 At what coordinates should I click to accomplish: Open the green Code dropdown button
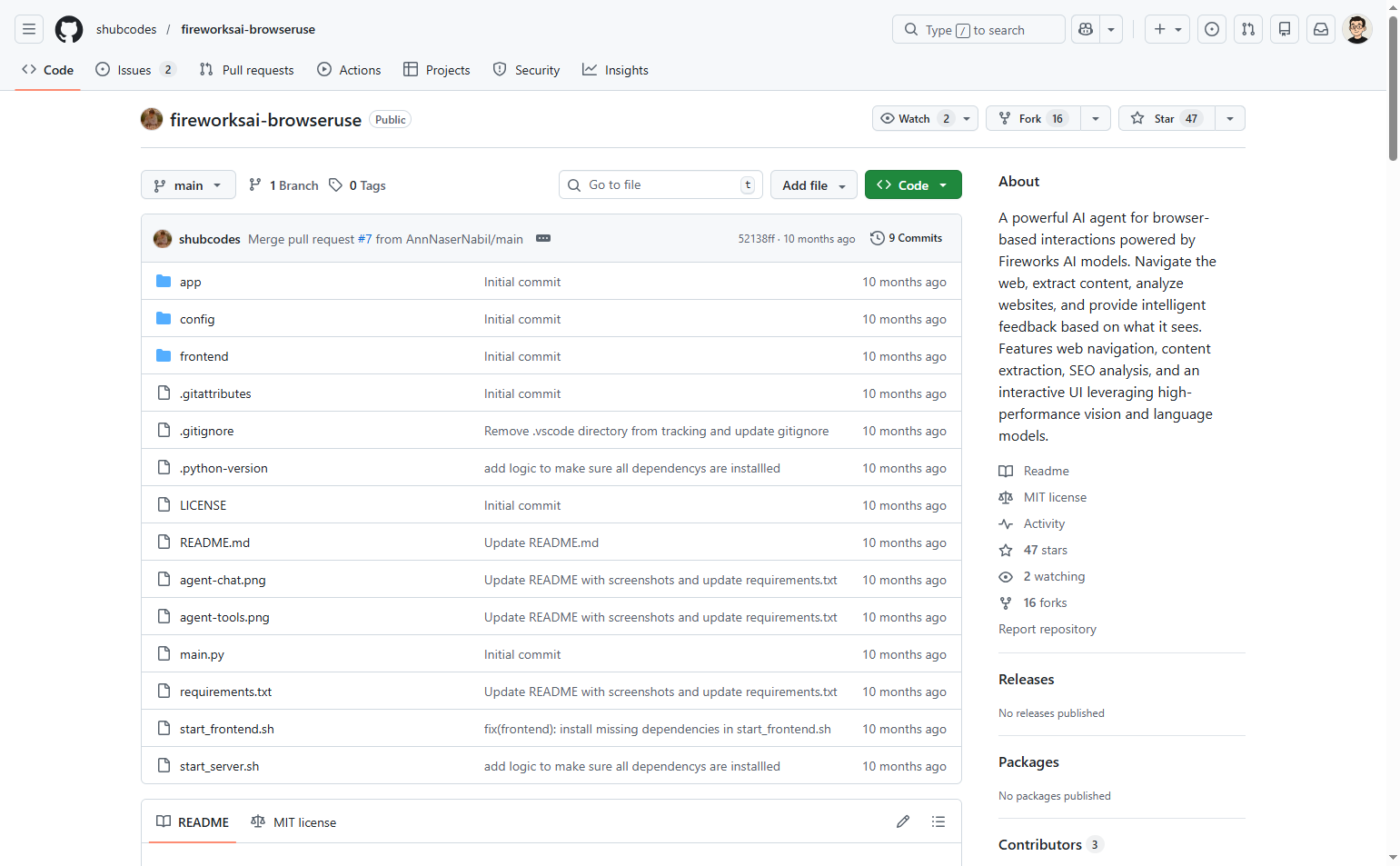(x=913, y=185)
